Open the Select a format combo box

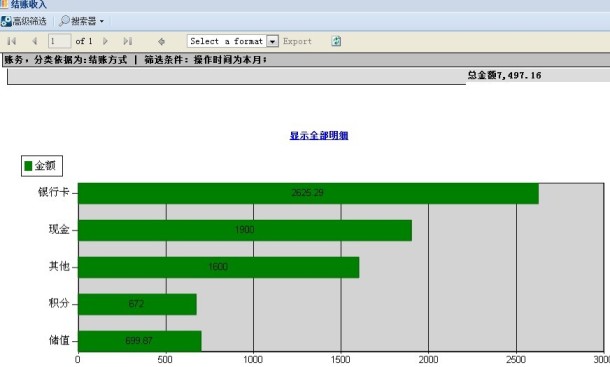233,41
